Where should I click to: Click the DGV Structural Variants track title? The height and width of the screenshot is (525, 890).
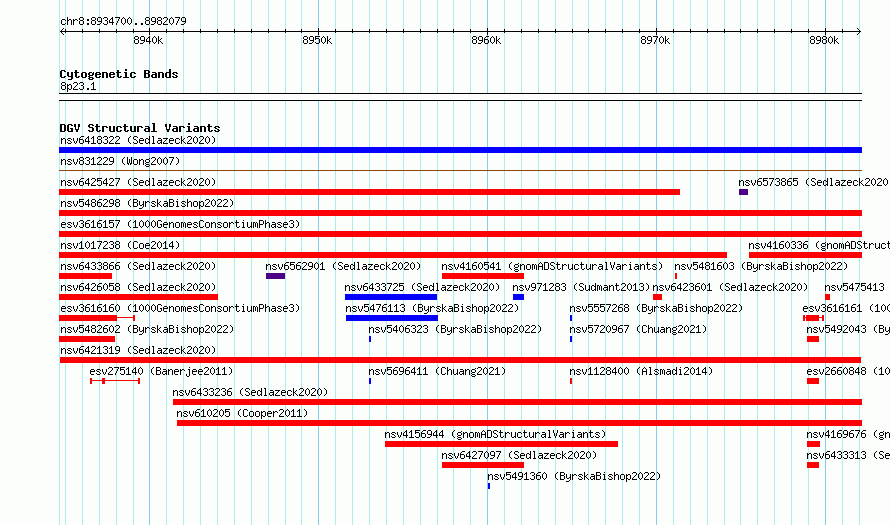click(140, 128)
